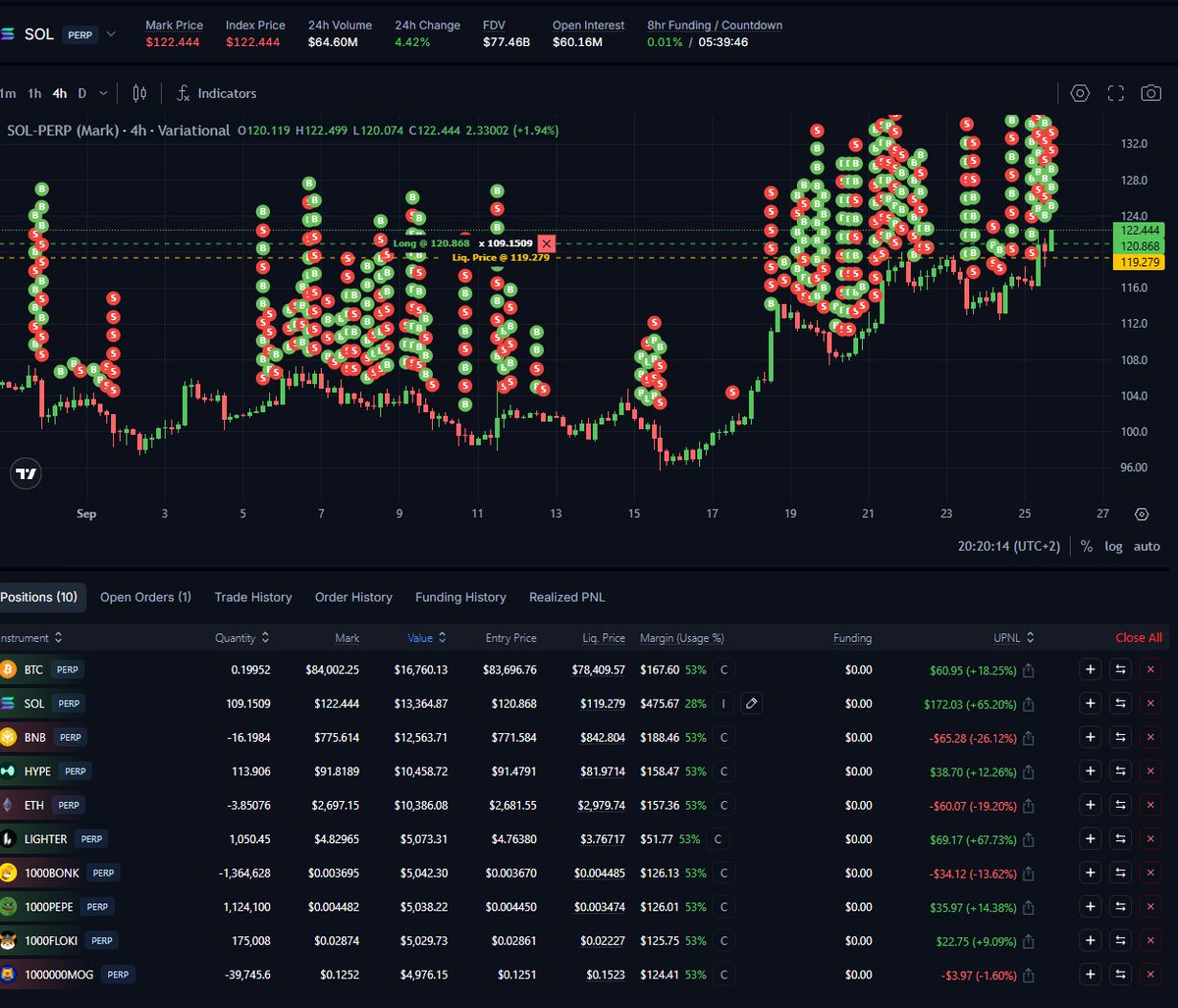Click the BNB coin icon in positions
Screen dimensions: 1178x1008
pyautogui.click(x=8, y=737)
